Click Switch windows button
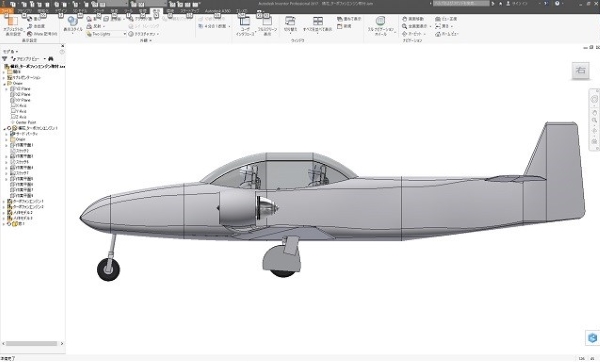600x362 pixels. (x=290, y=24)
